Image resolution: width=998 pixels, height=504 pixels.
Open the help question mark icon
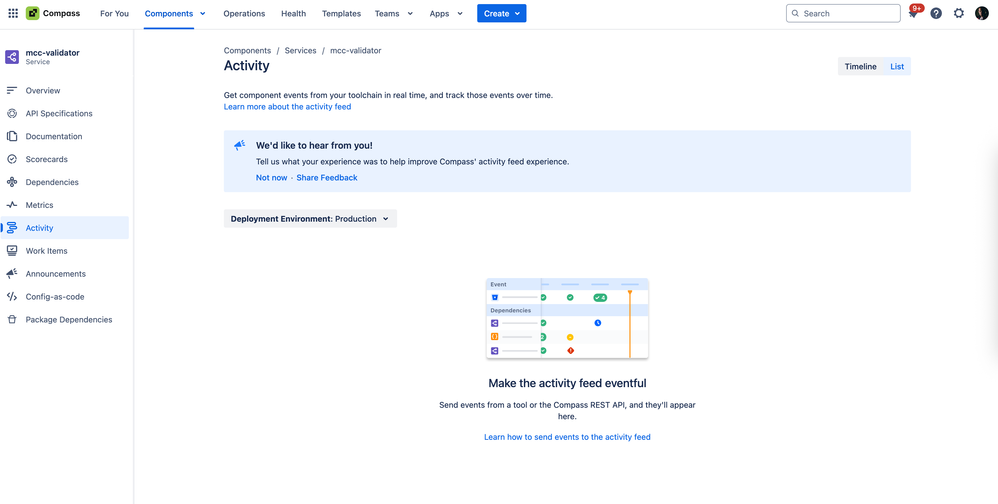pos(936,14)
